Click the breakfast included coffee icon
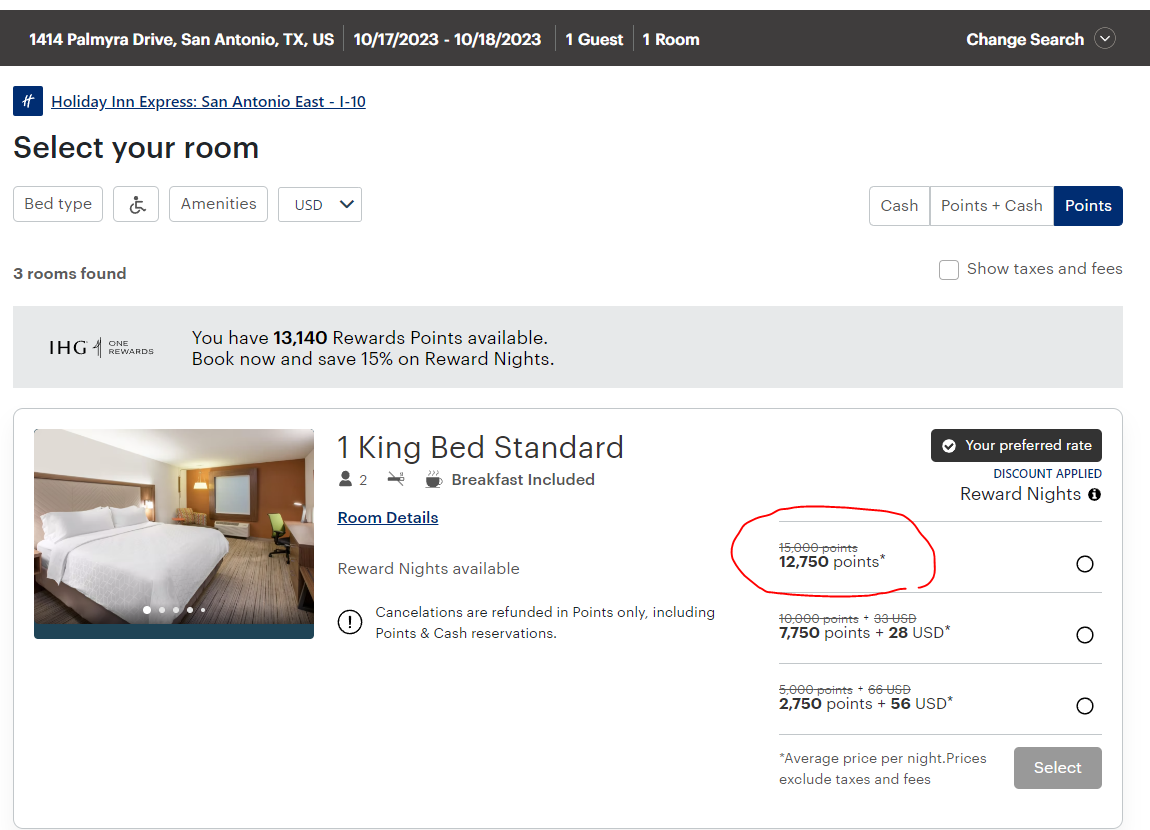Viewport: 1150px width, 830px height. click(x=433, y=480)
